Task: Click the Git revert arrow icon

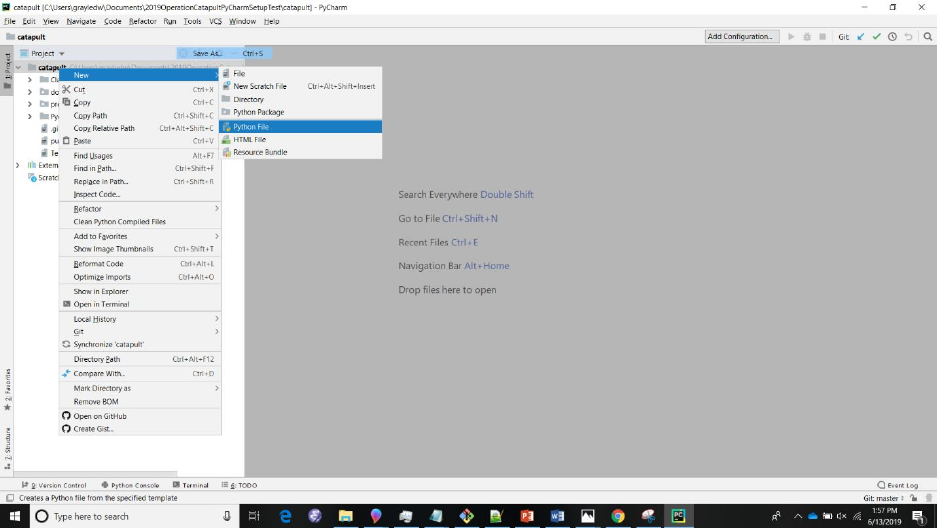Action: pyautogui.click(x=908, y=36)
